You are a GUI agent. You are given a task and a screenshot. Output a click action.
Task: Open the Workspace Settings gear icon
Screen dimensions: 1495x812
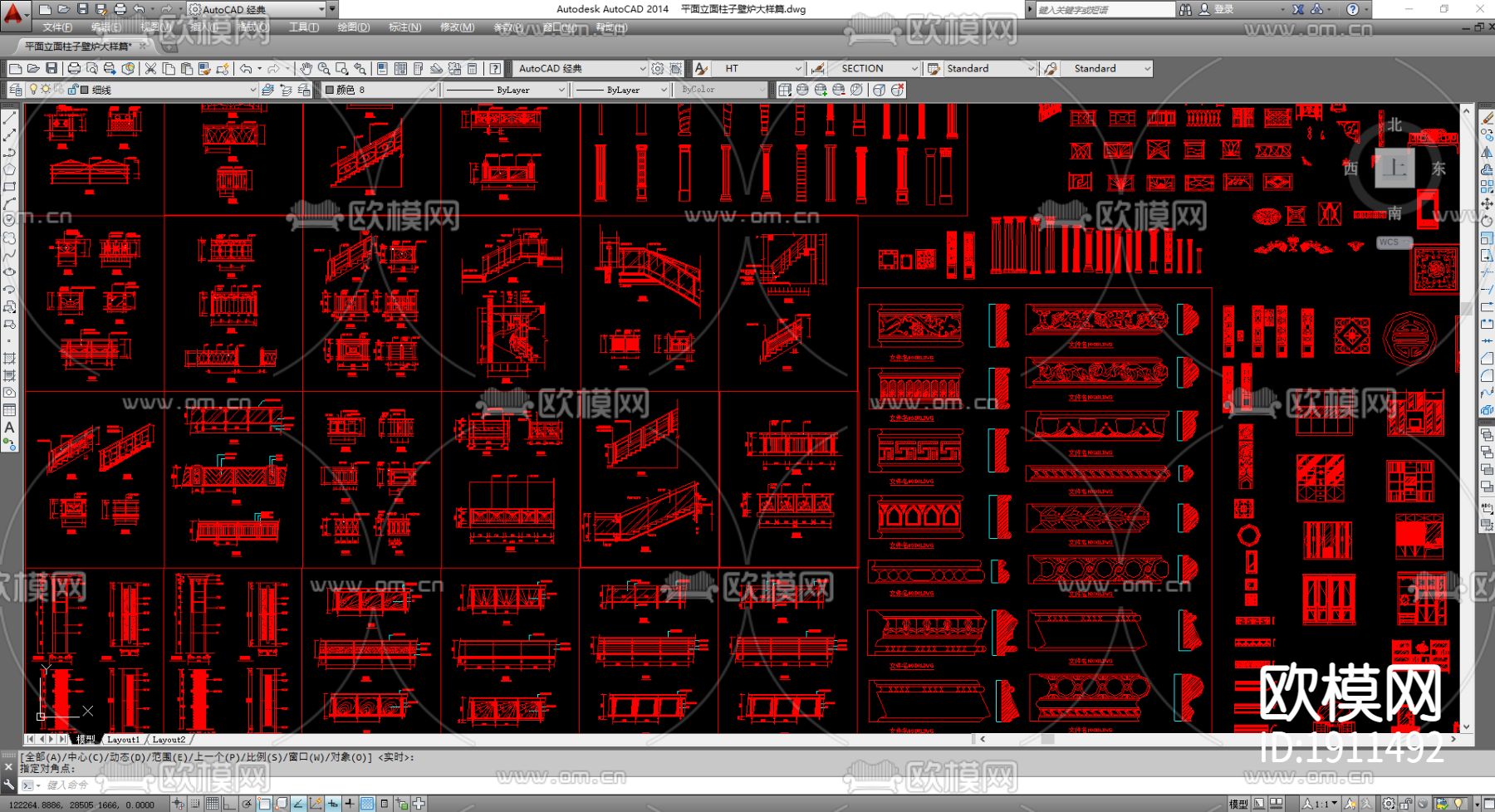658,68
